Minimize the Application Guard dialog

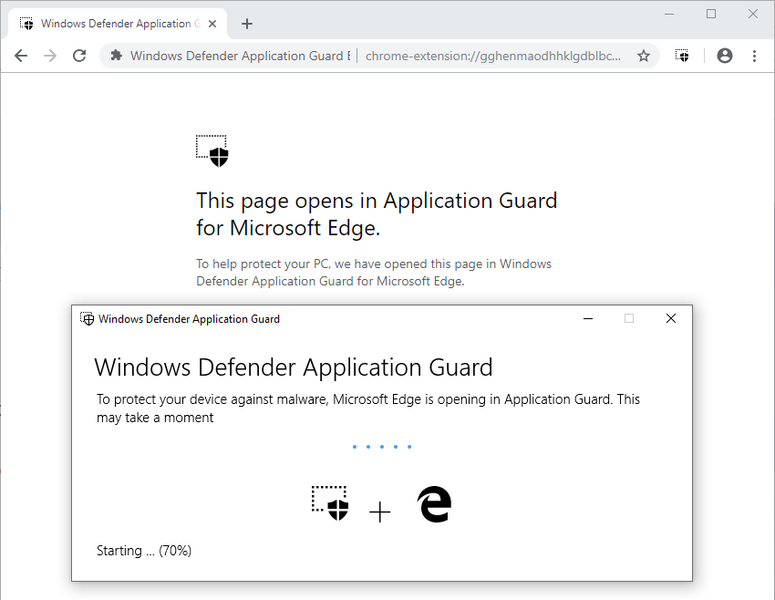tap(587, 319)
